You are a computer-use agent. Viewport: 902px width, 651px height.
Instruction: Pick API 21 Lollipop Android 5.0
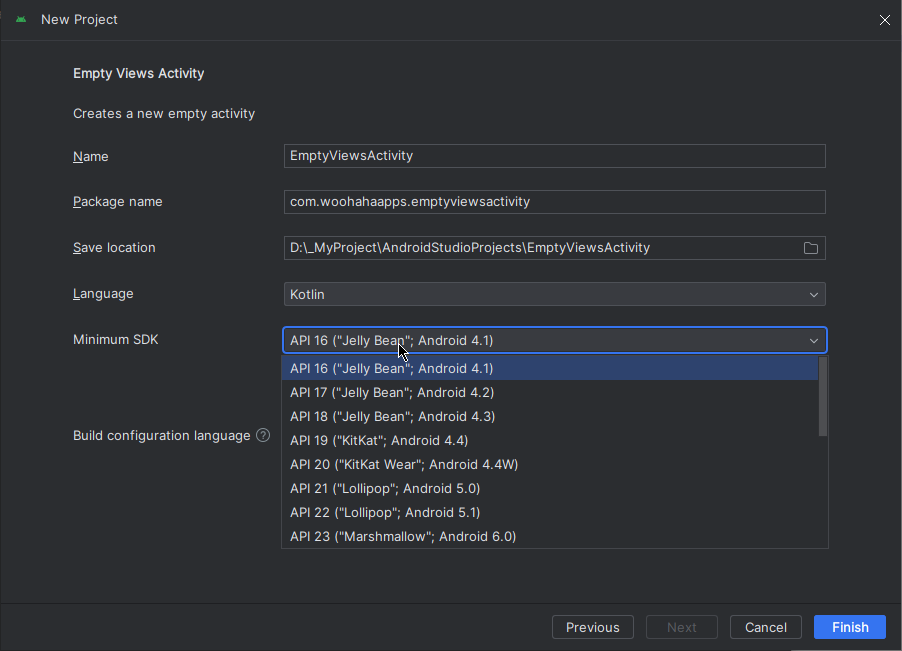tap(550, 489)
